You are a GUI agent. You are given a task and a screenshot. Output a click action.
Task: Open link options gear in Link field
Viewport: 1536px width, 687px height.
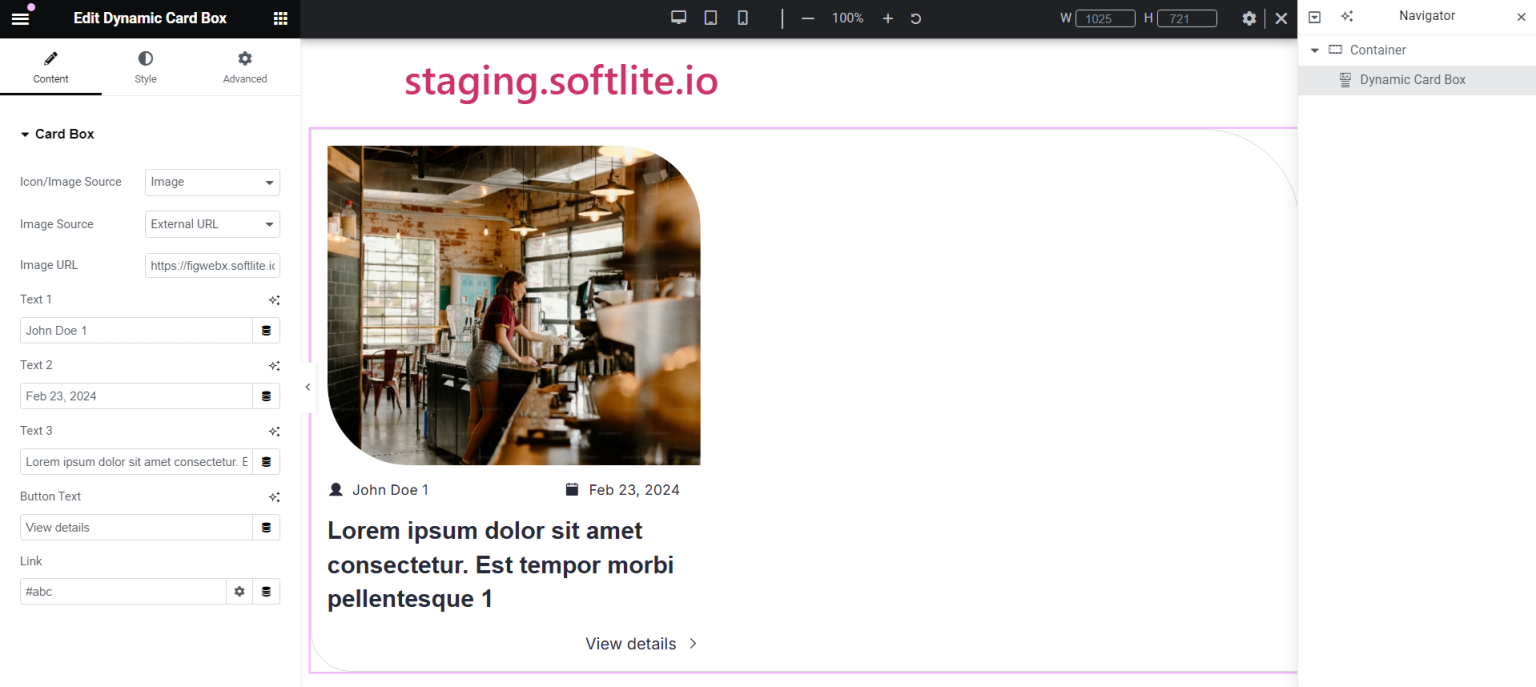[239, 591]
